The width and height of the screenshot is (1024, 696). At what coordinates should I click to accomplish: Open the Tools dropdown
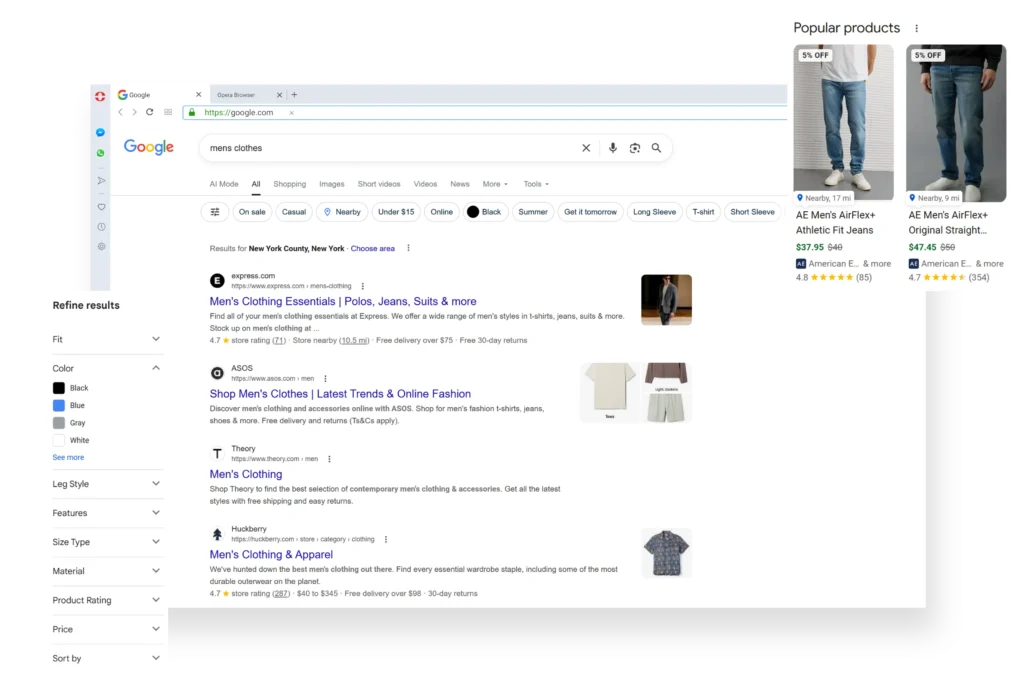click(536, 184)
